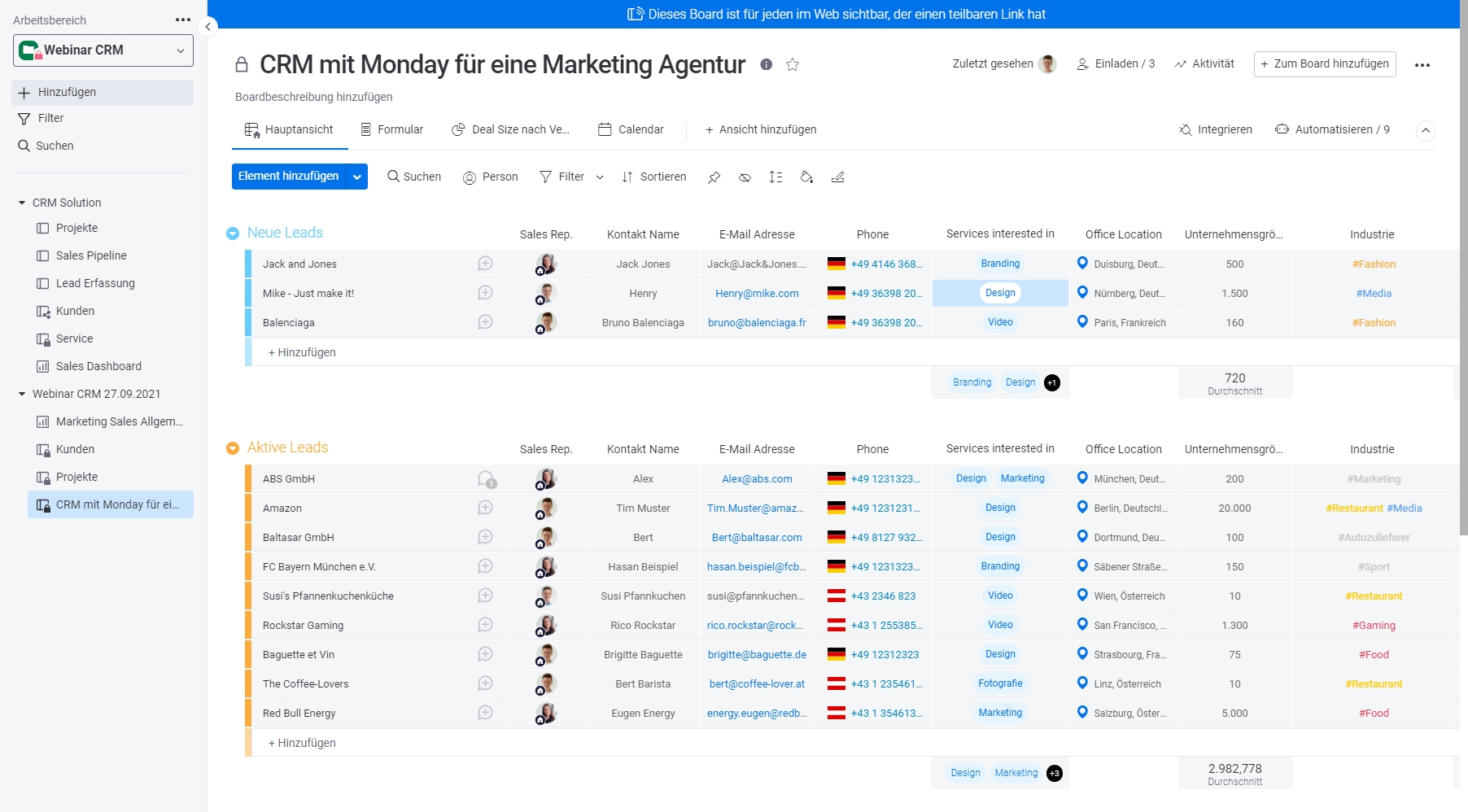Add item via Hinzufügen in Aktive Leads

302,743
